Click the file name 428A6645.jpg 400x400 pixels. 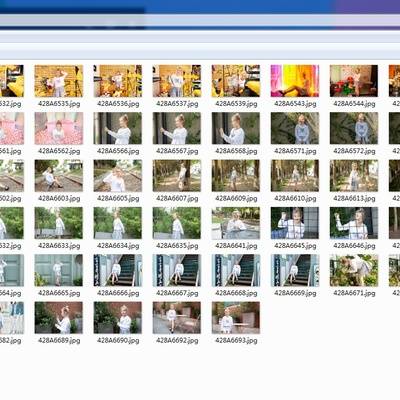[295, 246]
